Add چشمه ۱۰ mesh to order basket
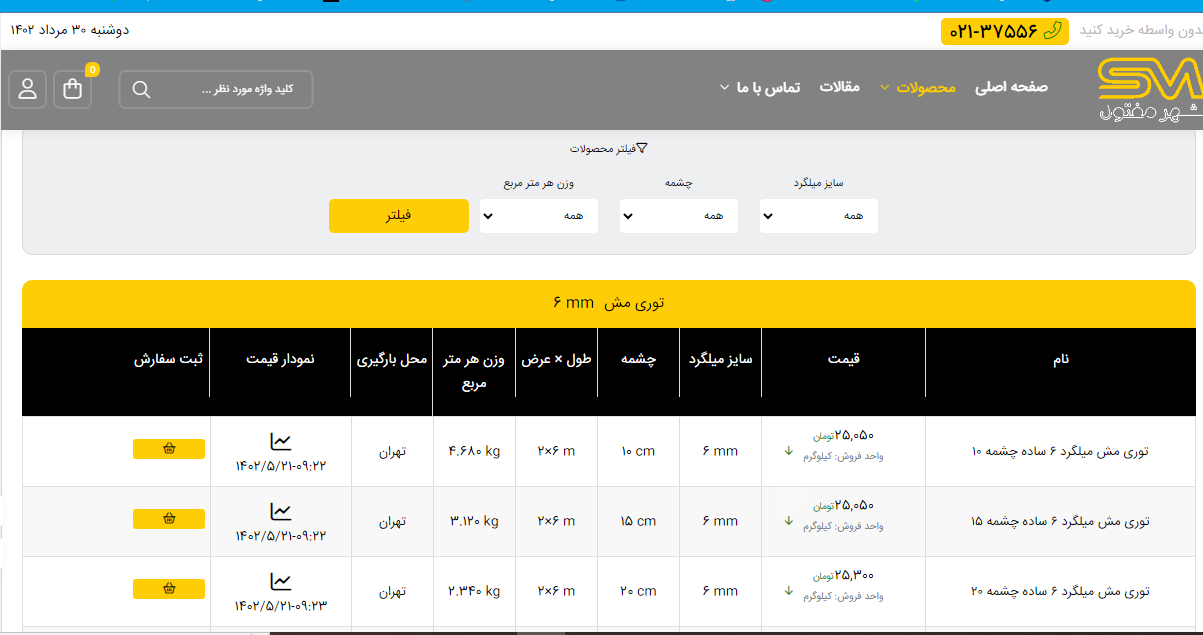The width and height of the screenshot is (1203, 635). click(x=169, y=449)
